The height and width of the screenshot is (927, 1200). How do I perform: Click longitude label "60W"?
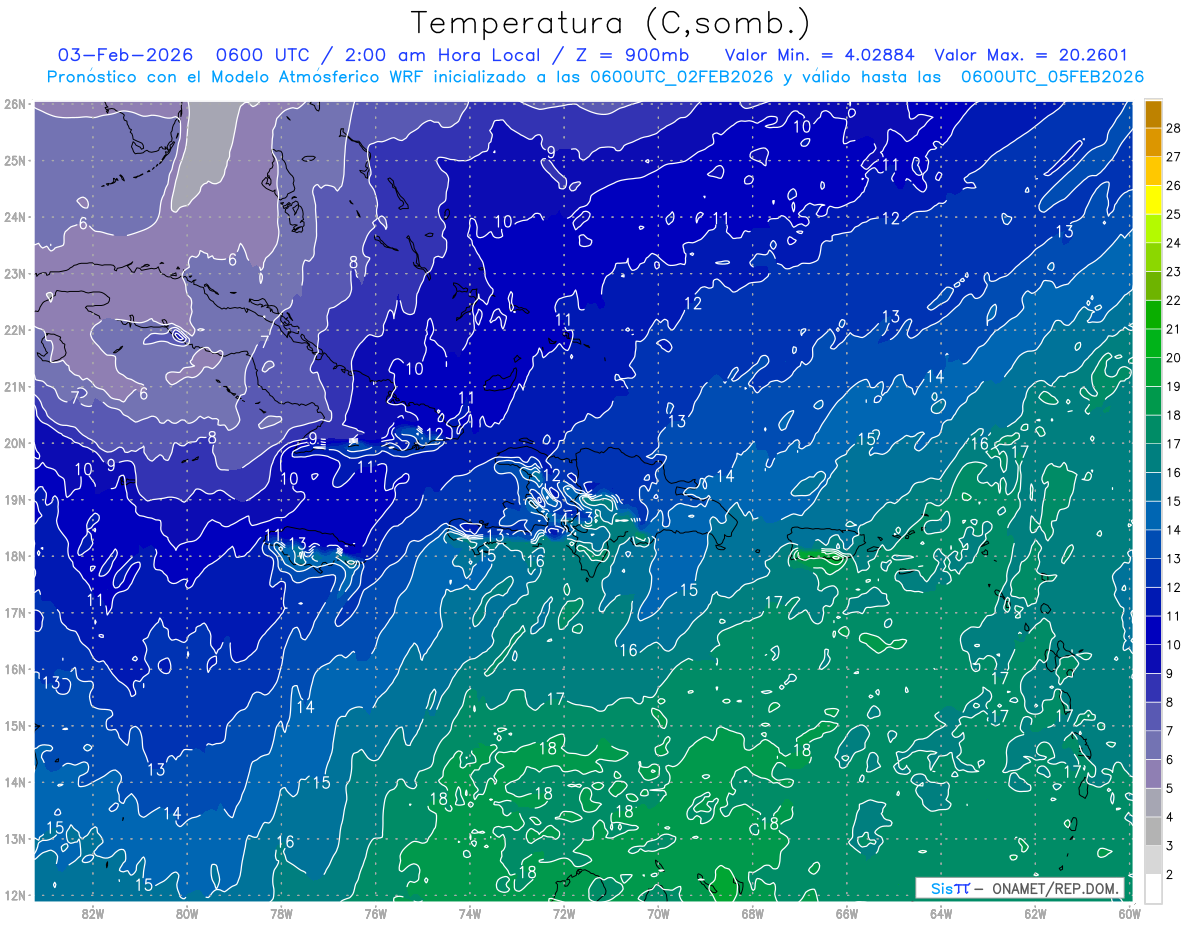click(x=1129, y=913)
